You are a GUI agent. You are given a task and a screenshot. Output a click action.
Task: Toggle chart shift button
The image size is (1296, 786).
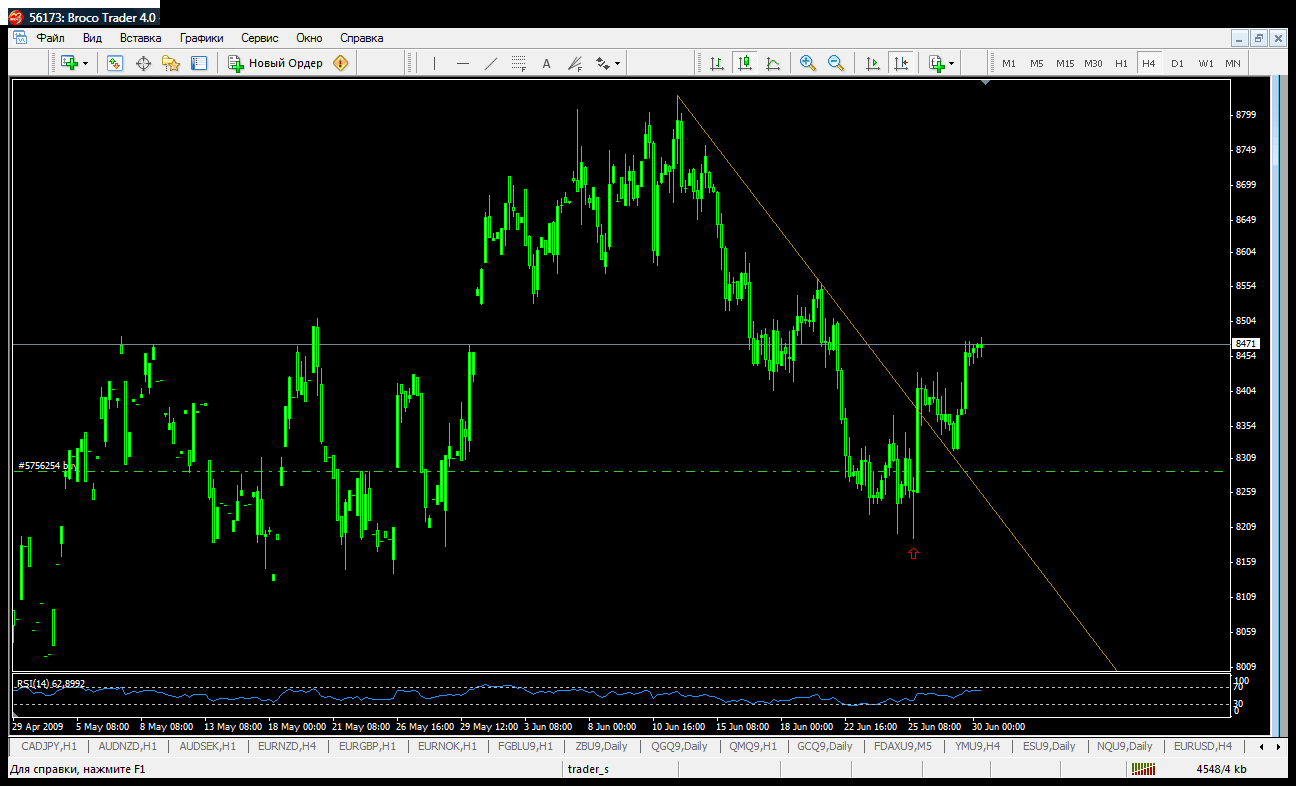901,63
